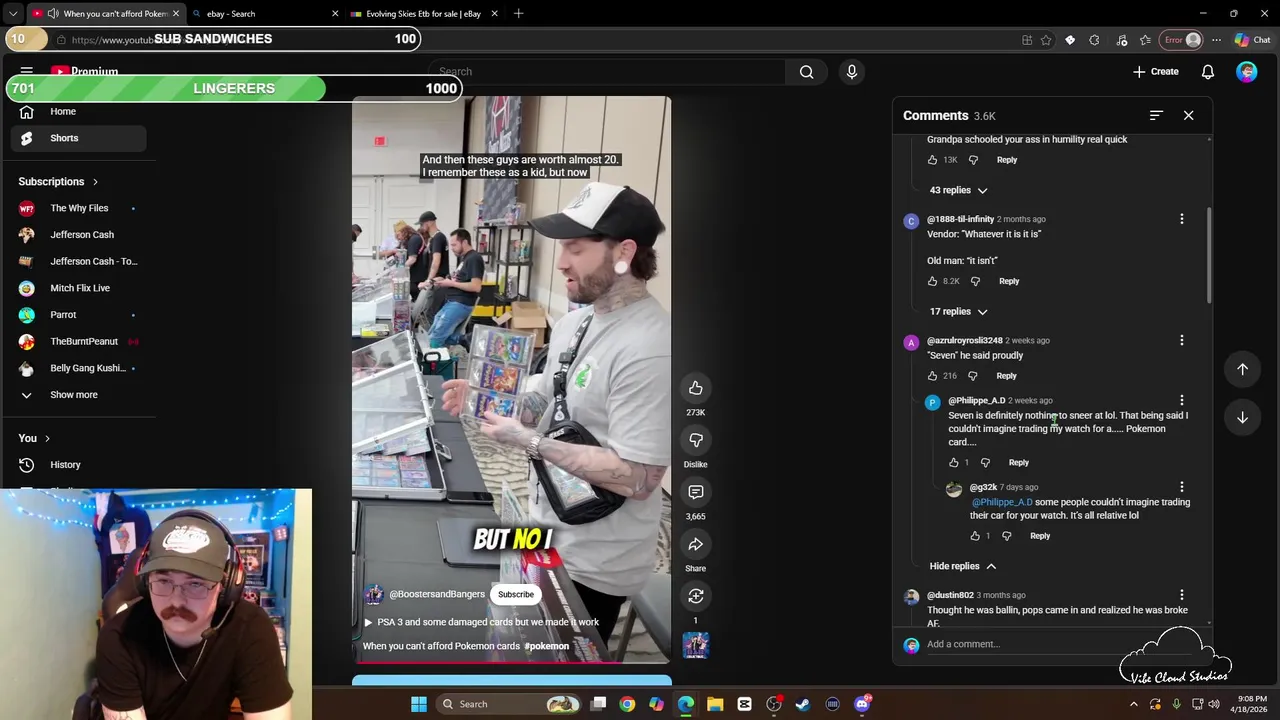Viewport: 1280px width, 720px height.
Task: Expand the 17 replies thread
Action: click(x=958, y=311)
